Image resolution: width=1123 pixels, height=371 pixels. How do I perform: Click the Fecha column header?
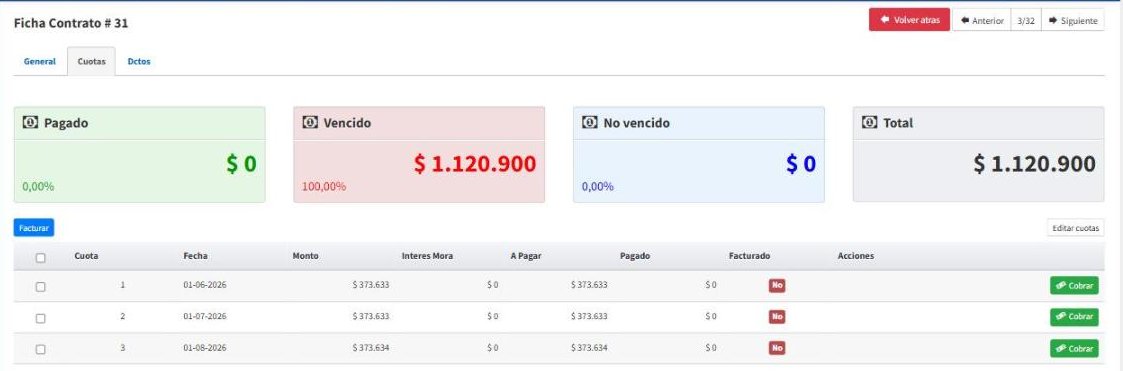[196, 256]
